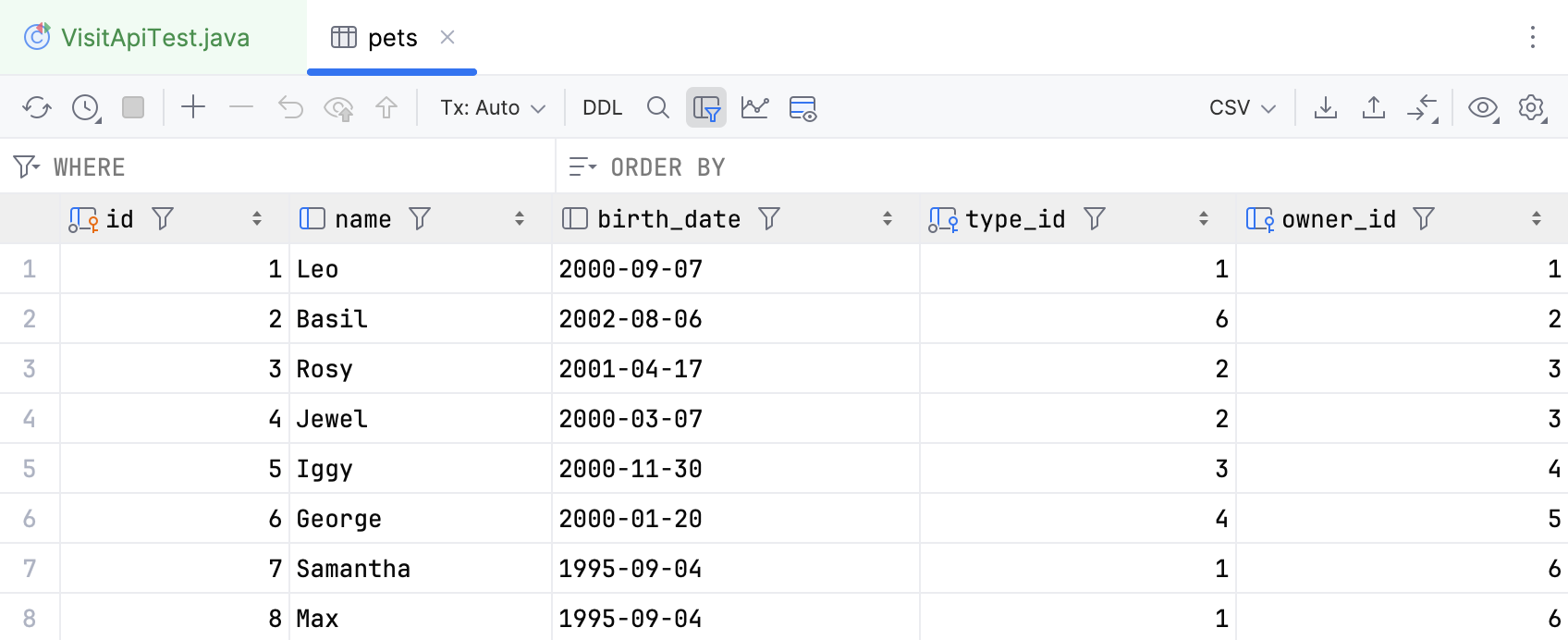Click the WHERE filter input field

(x=296, y=166)
